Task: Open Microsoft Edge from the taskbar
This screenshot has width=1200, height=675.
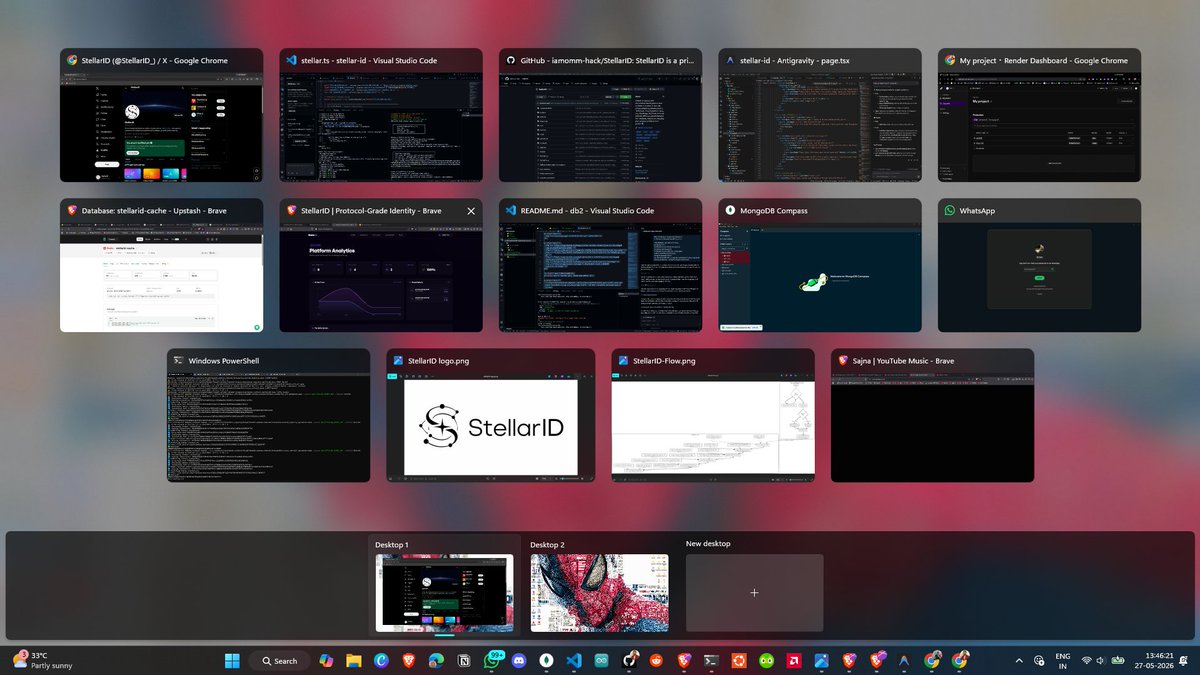Action: pos(435,660)
